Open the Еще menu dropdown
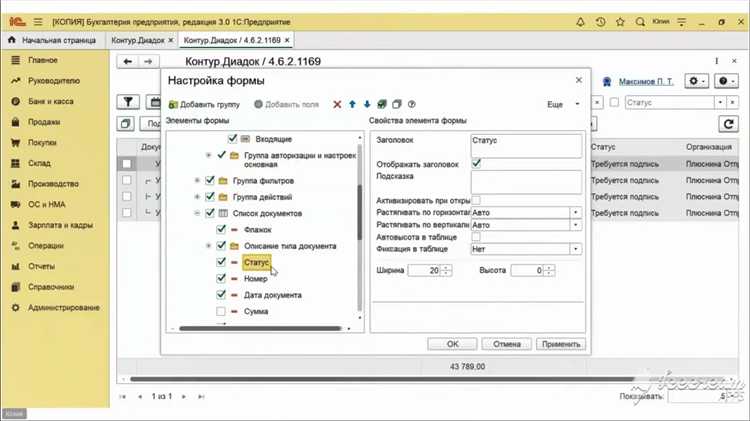This screenshot has width=750, height=421. [x=563, y=104]
